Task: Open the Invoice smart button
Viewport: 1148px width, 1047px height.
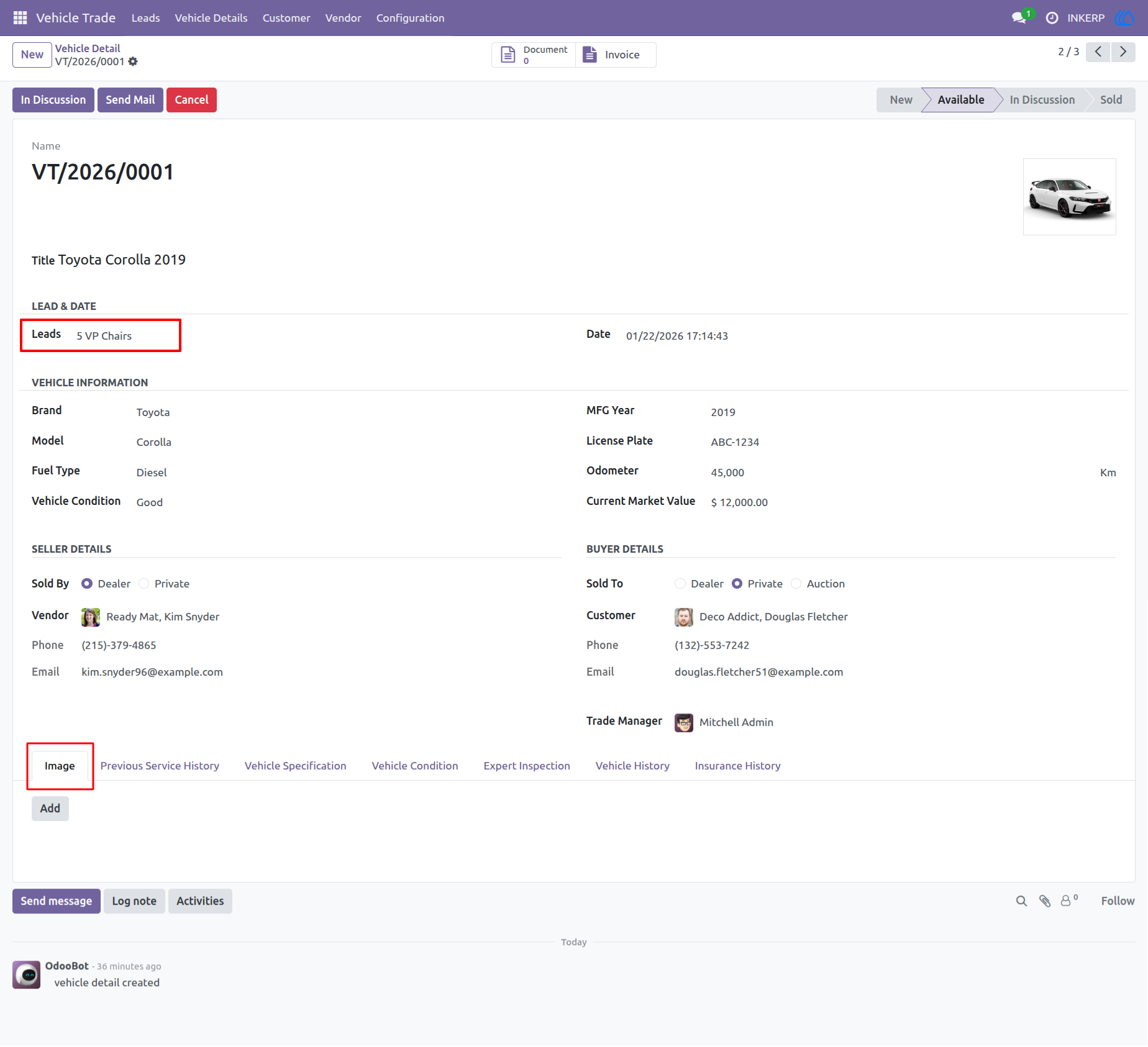Action: (x=616, y=55)
